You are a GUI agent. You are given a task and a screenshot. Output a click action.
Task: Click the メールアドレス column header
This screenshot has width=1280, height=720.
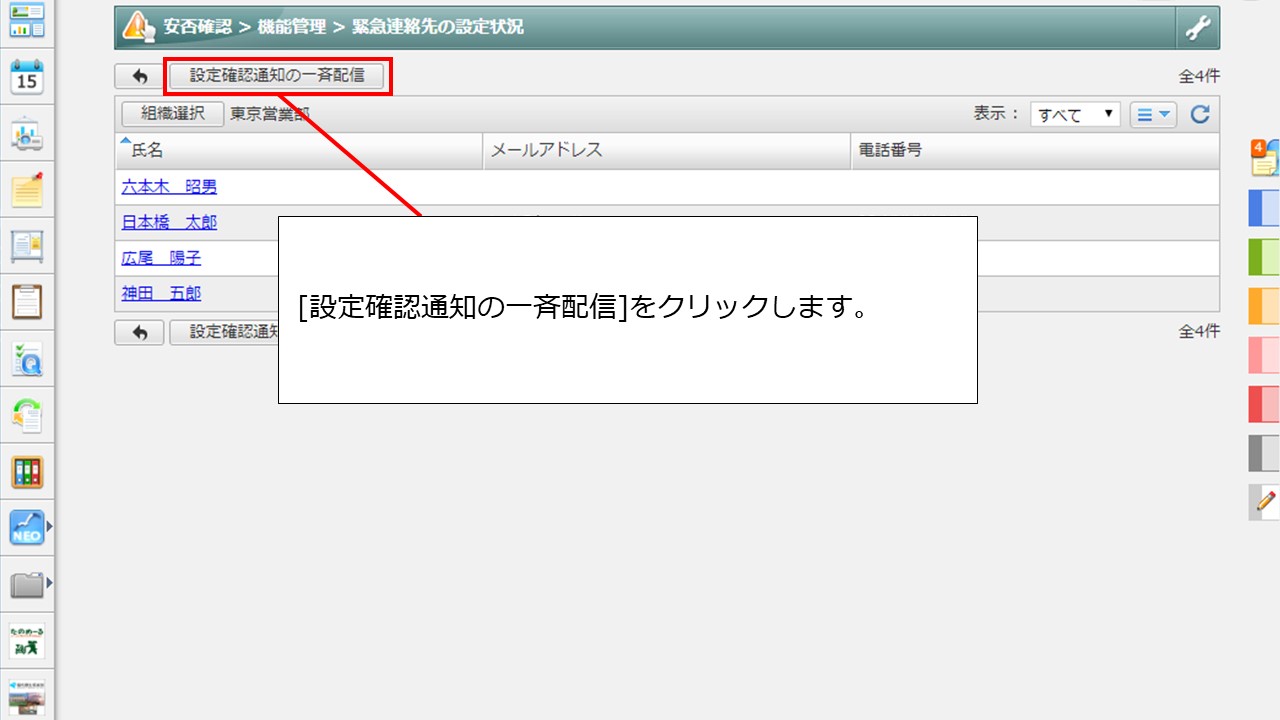pyautogui.click(x=668, y=150)
